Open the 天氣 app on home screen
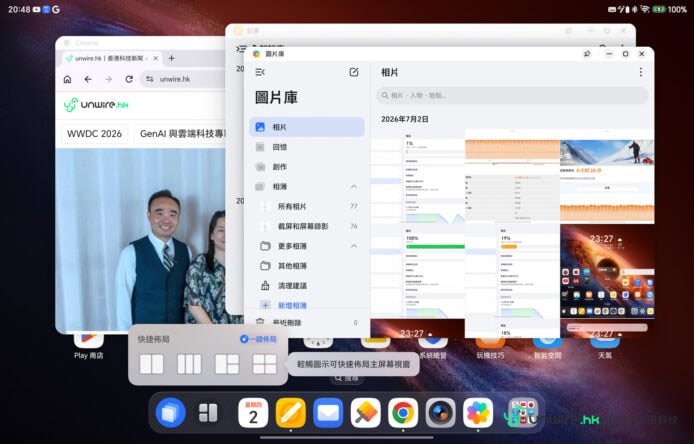Viewport: 694px width, 444px height. pos(605,347)
